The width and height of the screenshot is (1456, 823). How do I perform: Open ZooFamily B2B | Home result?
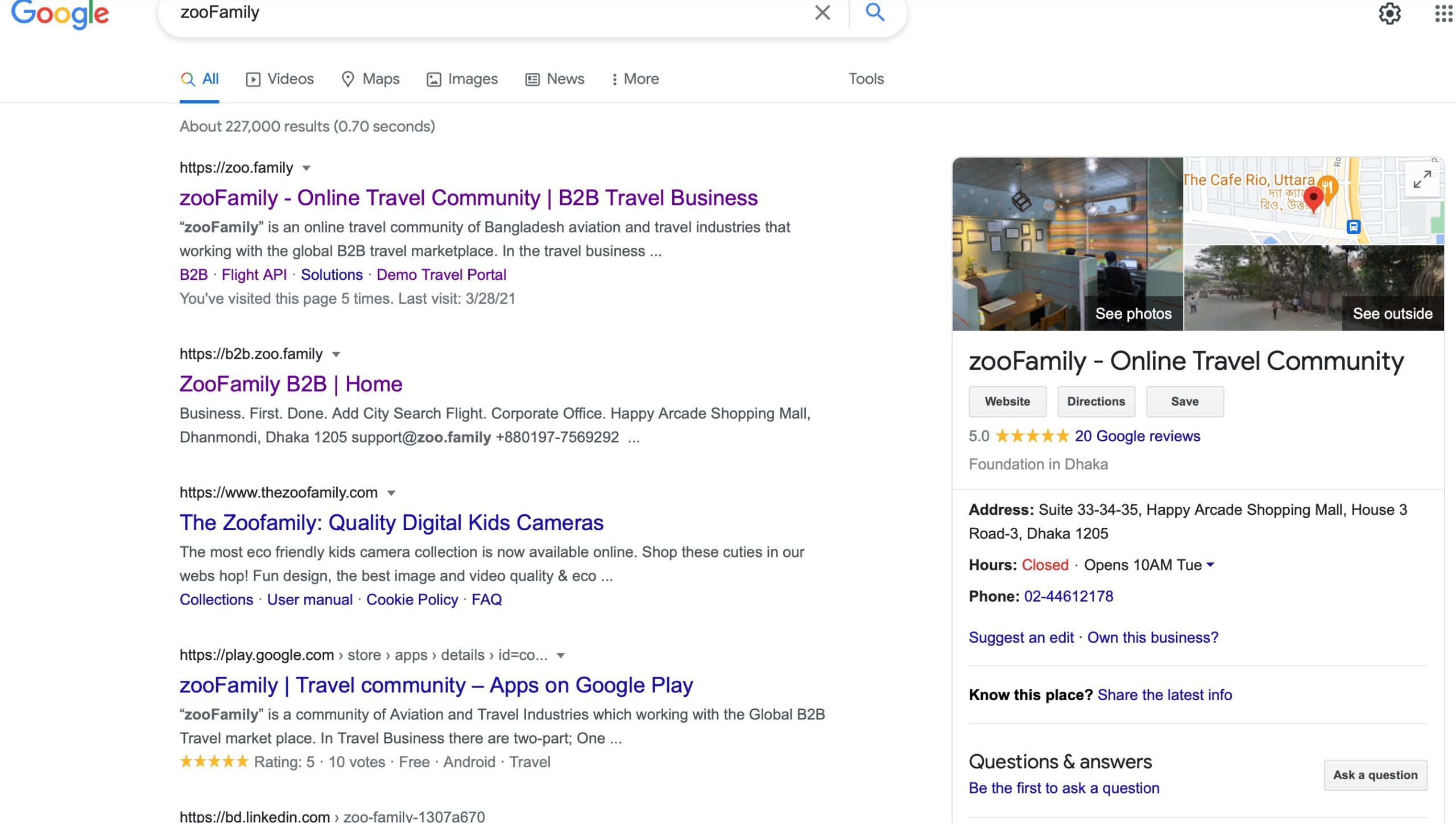[x=291, y=384]
